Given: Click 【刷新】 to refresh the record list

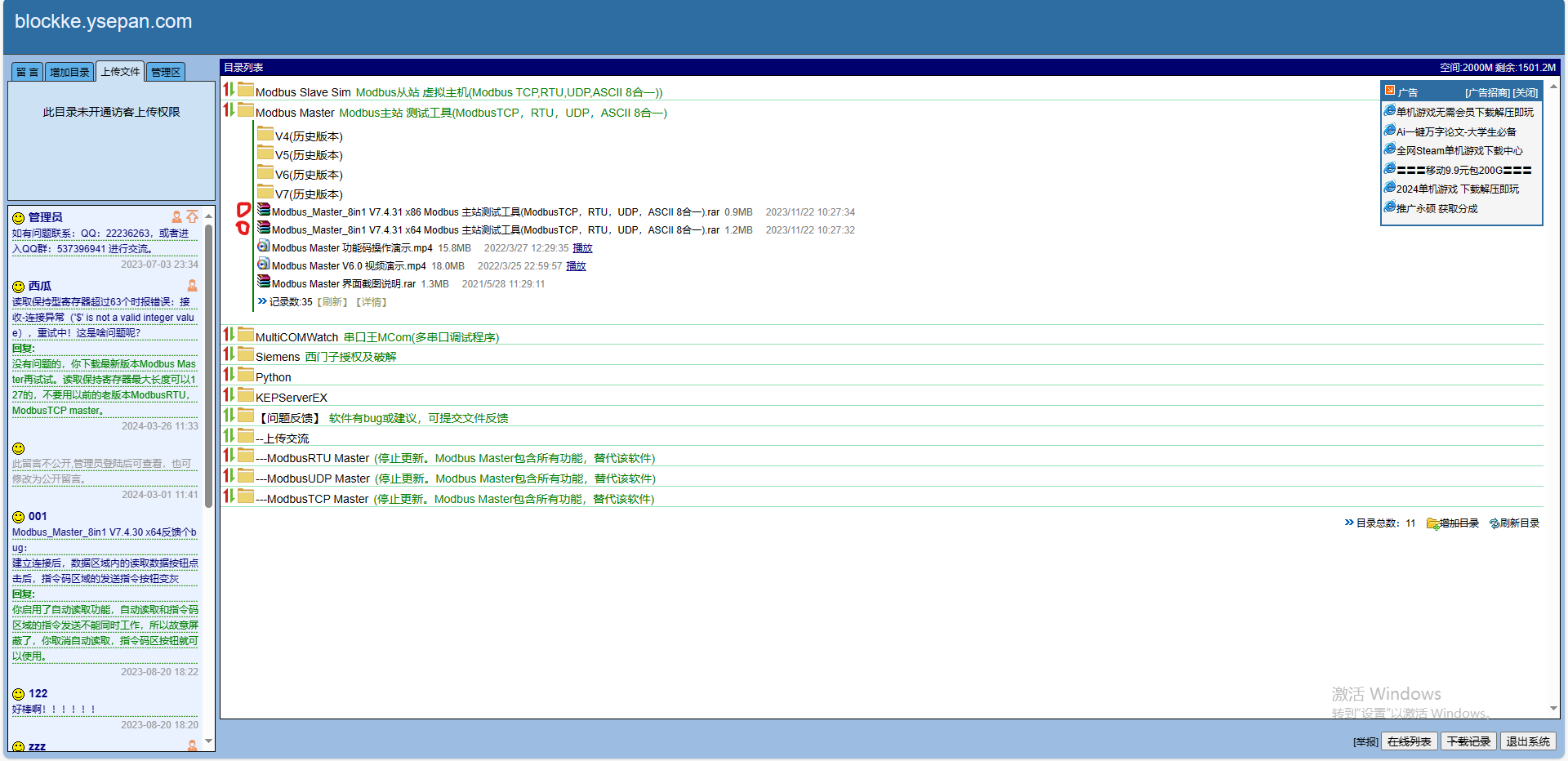Looking at the screenshot, I should coord(332,301).
